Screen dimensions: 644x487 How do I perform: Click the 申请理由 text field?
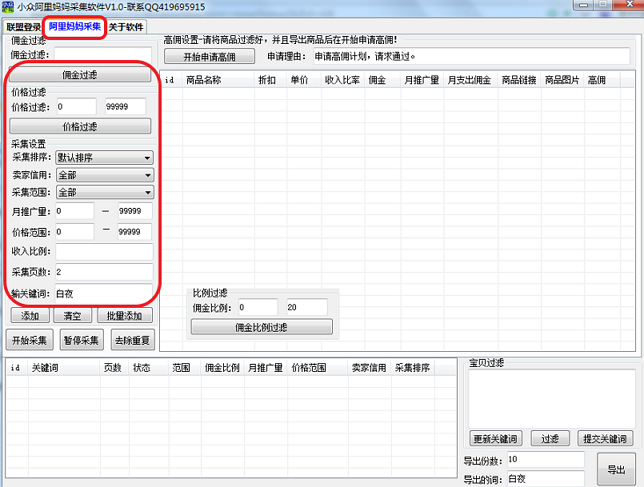click(472, 56)
